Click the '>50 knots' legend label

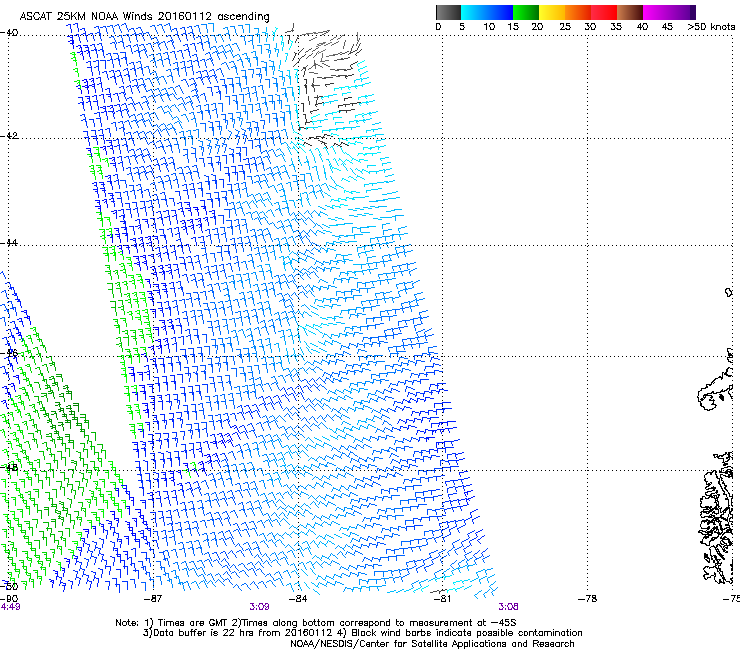tap(711, 27)
